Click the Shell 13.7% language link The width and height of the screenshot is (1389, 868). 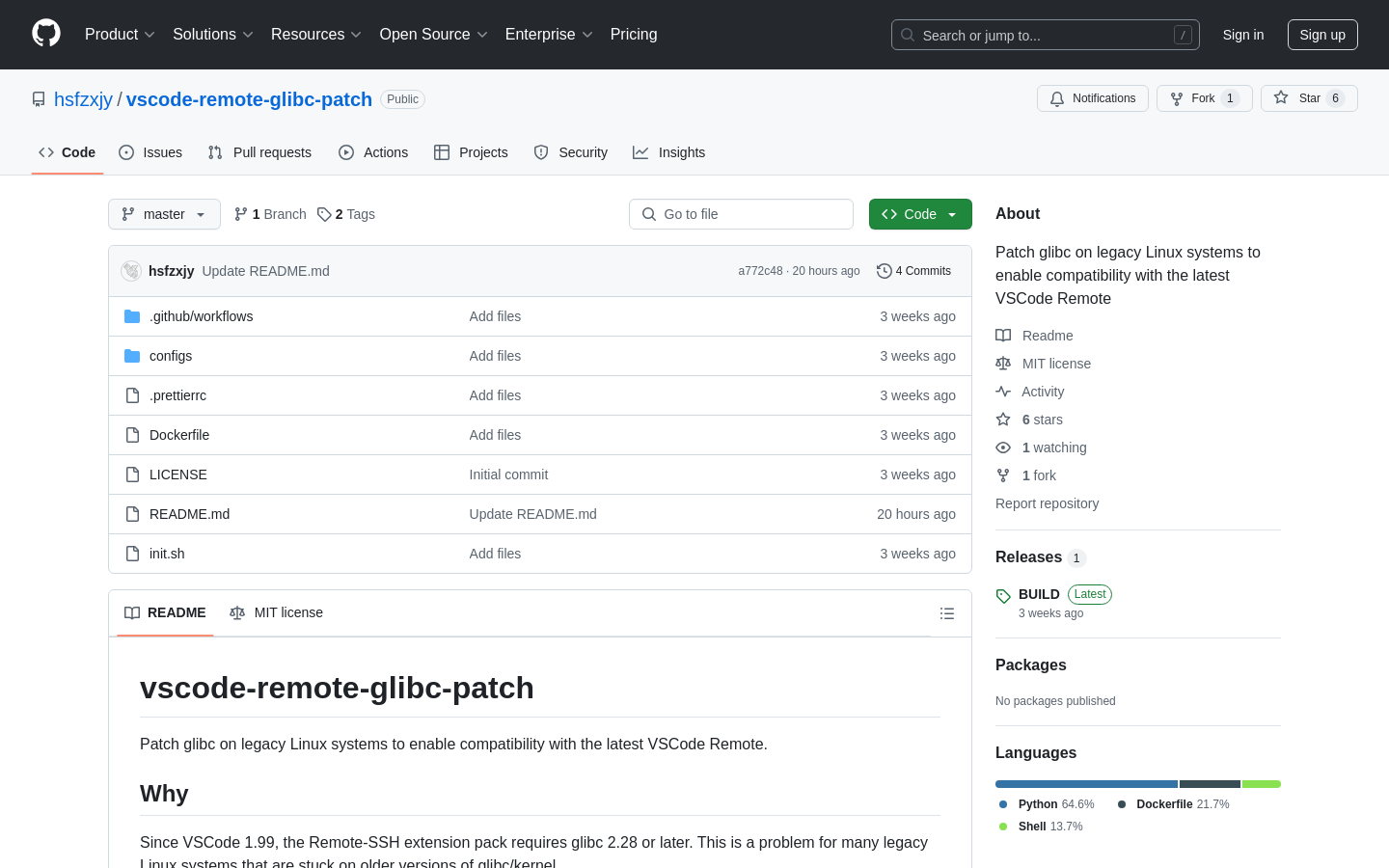(x=1042, y=827)
